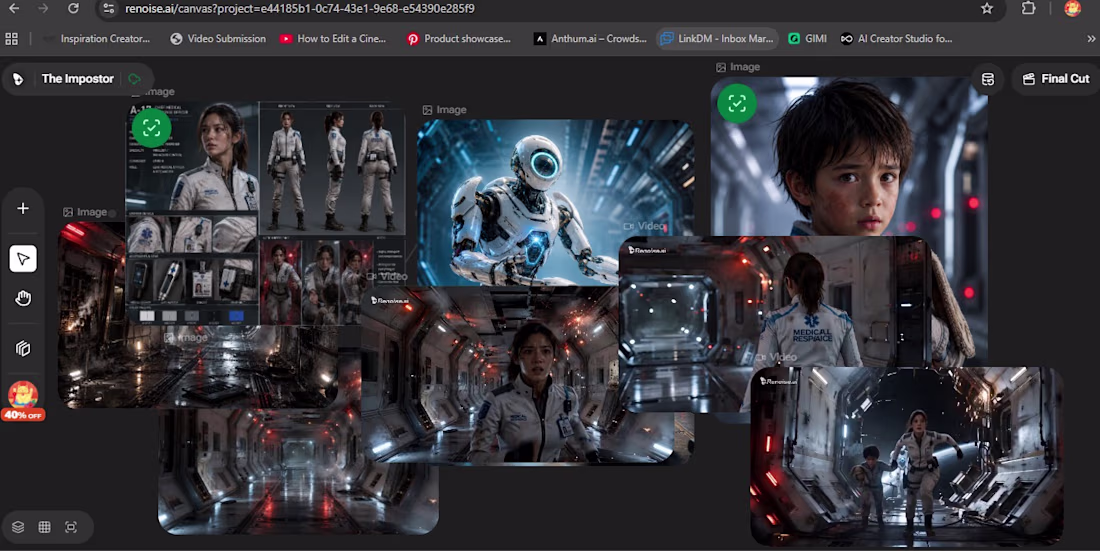Open the GIMI bookmark
1100x551 pixels.
coord(807,39)
